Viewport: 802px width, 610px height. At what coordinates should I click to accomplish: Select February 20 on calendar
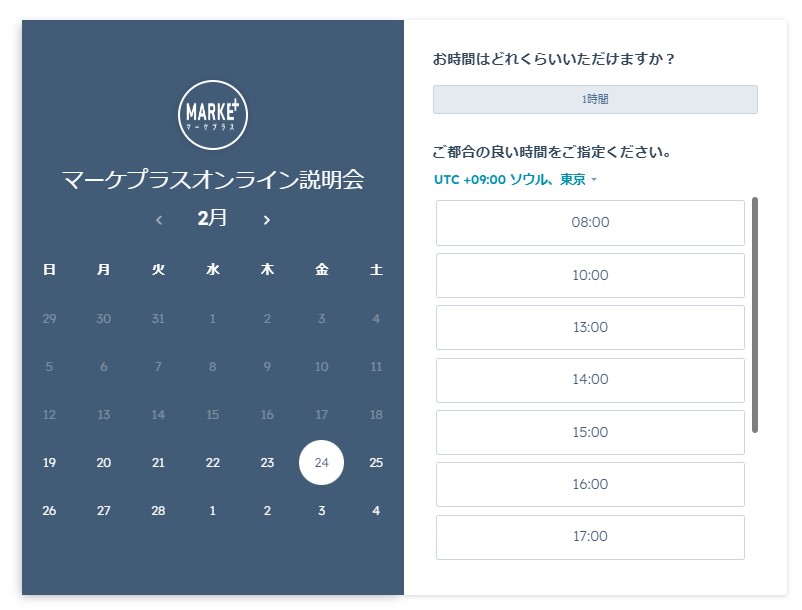(x=103, y=463)
